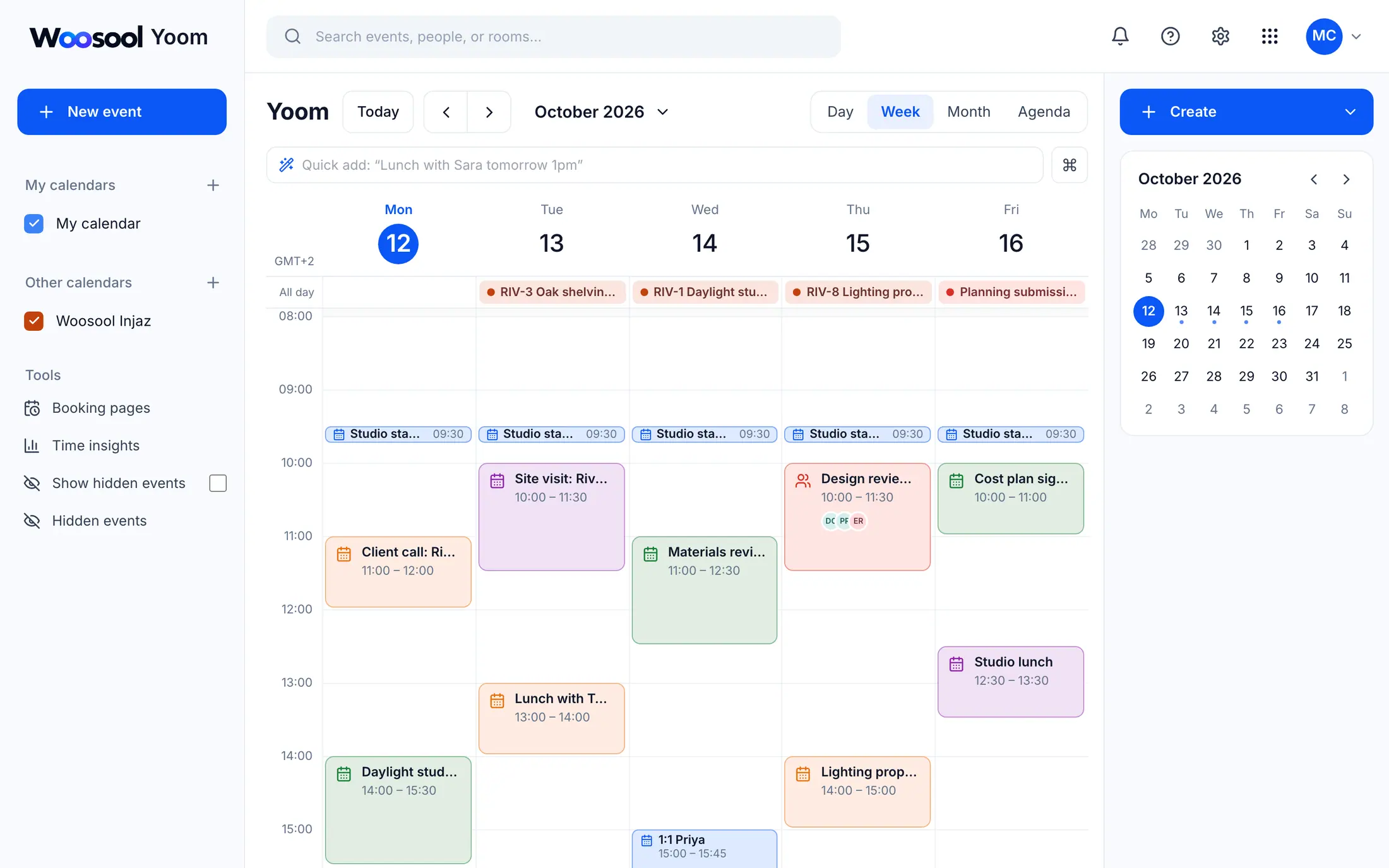This screenshot has width=1389, height=868.
Task: Click the New event button
Action: click(122, 112)
